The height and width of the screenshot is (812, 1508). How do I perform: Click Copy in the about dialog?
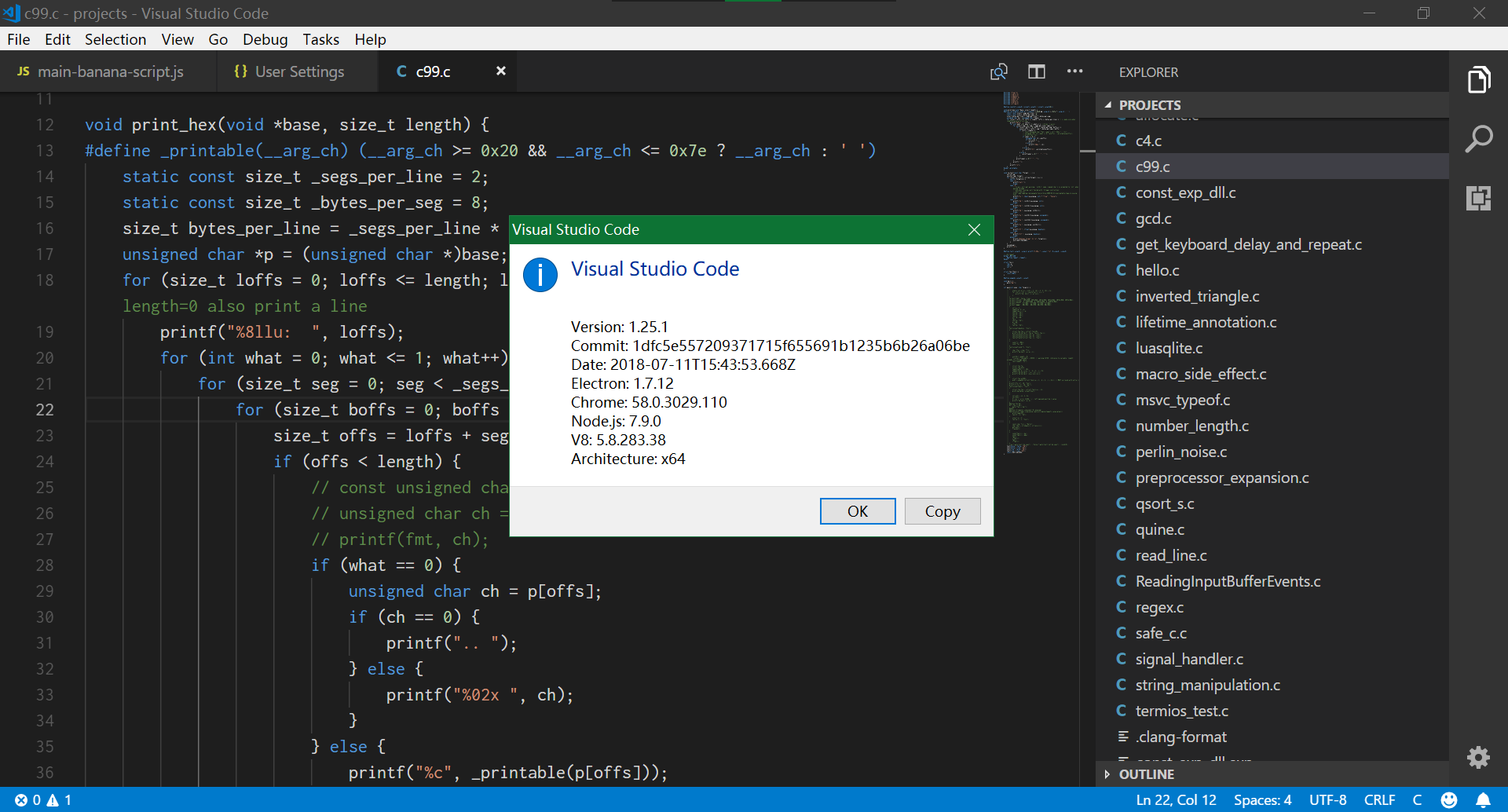[942, 511]
